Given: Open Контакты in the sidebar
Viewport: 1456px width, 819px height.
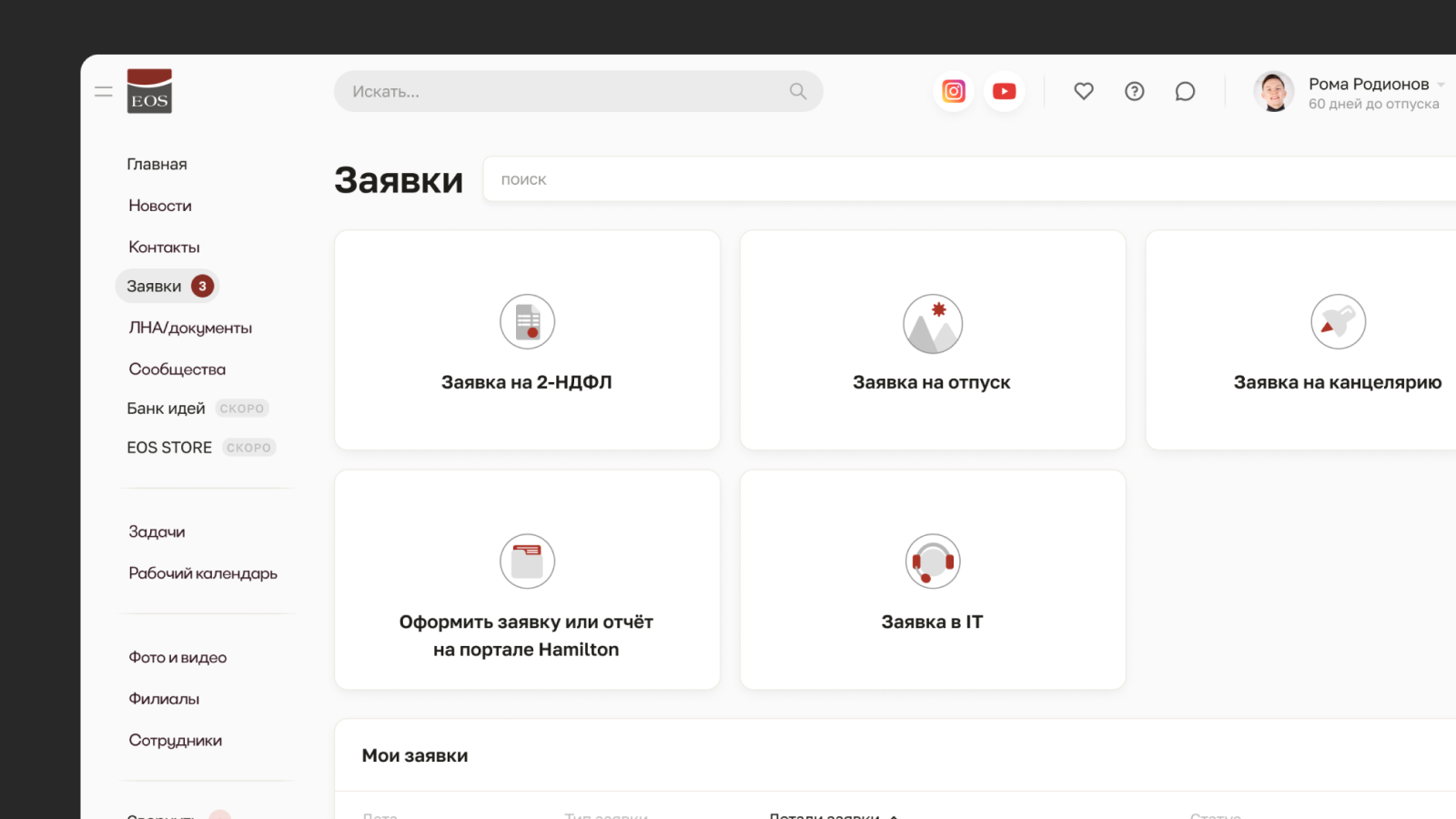Looking at the screenshot, I should tap(164, 247).
